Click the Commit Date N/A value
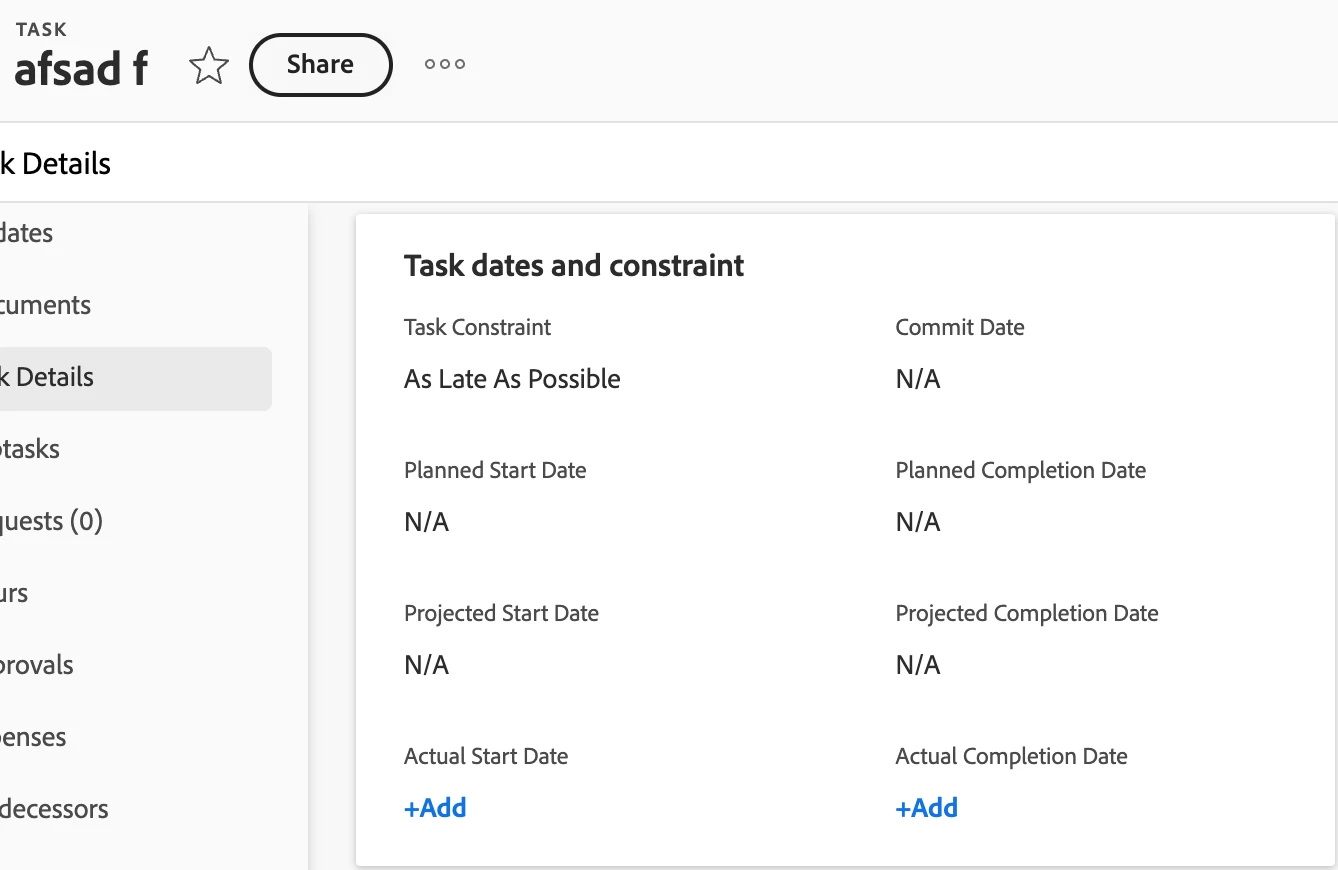Screen dimensions: 1338x870 pyautogui.click(x=918, y=379)
